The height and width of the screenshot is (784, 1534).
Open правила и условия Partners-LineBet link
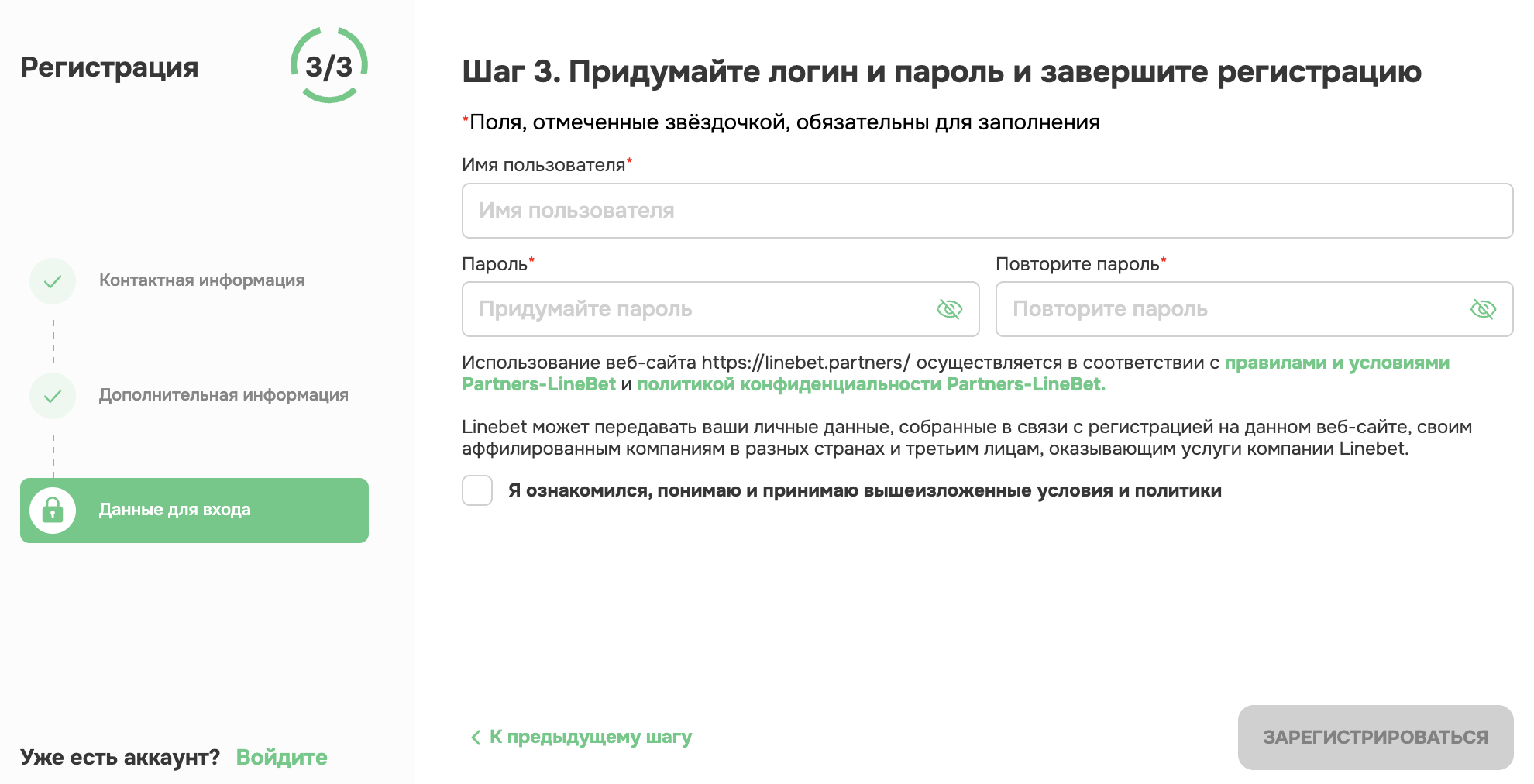point(1336,363)
